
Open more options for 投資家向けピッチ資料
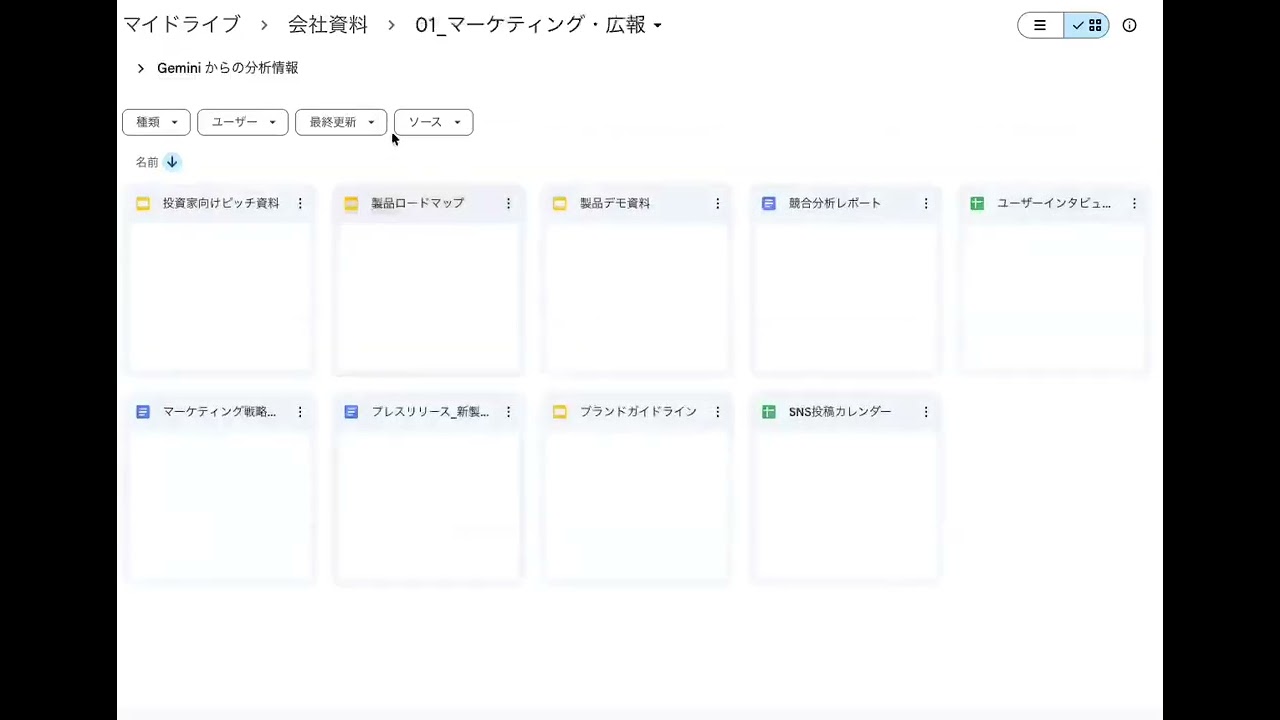tap(300, 203)
